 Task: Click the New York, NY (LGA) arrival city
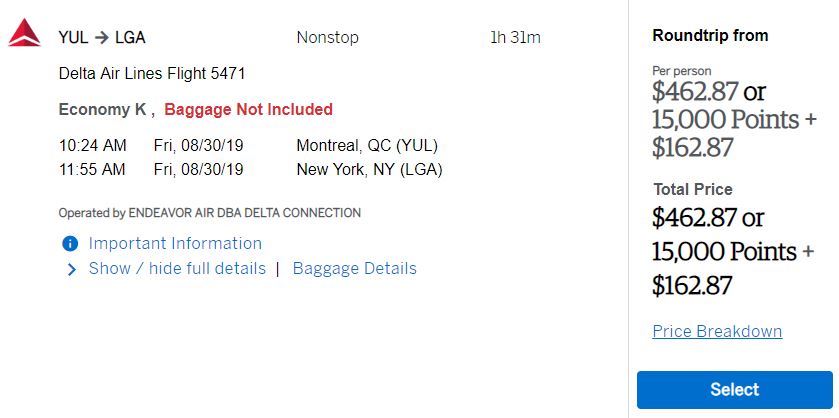pyautogui.click(x=369, y=169)
